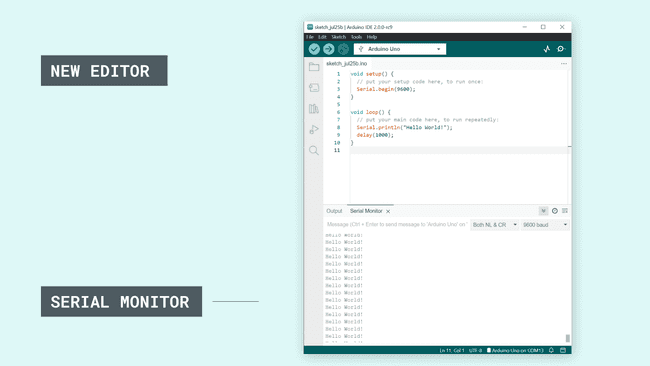Click Ln 11, Col 1 in status bar
The width and height of the screenshot is (650, 366).
click(x=452, y=350)
